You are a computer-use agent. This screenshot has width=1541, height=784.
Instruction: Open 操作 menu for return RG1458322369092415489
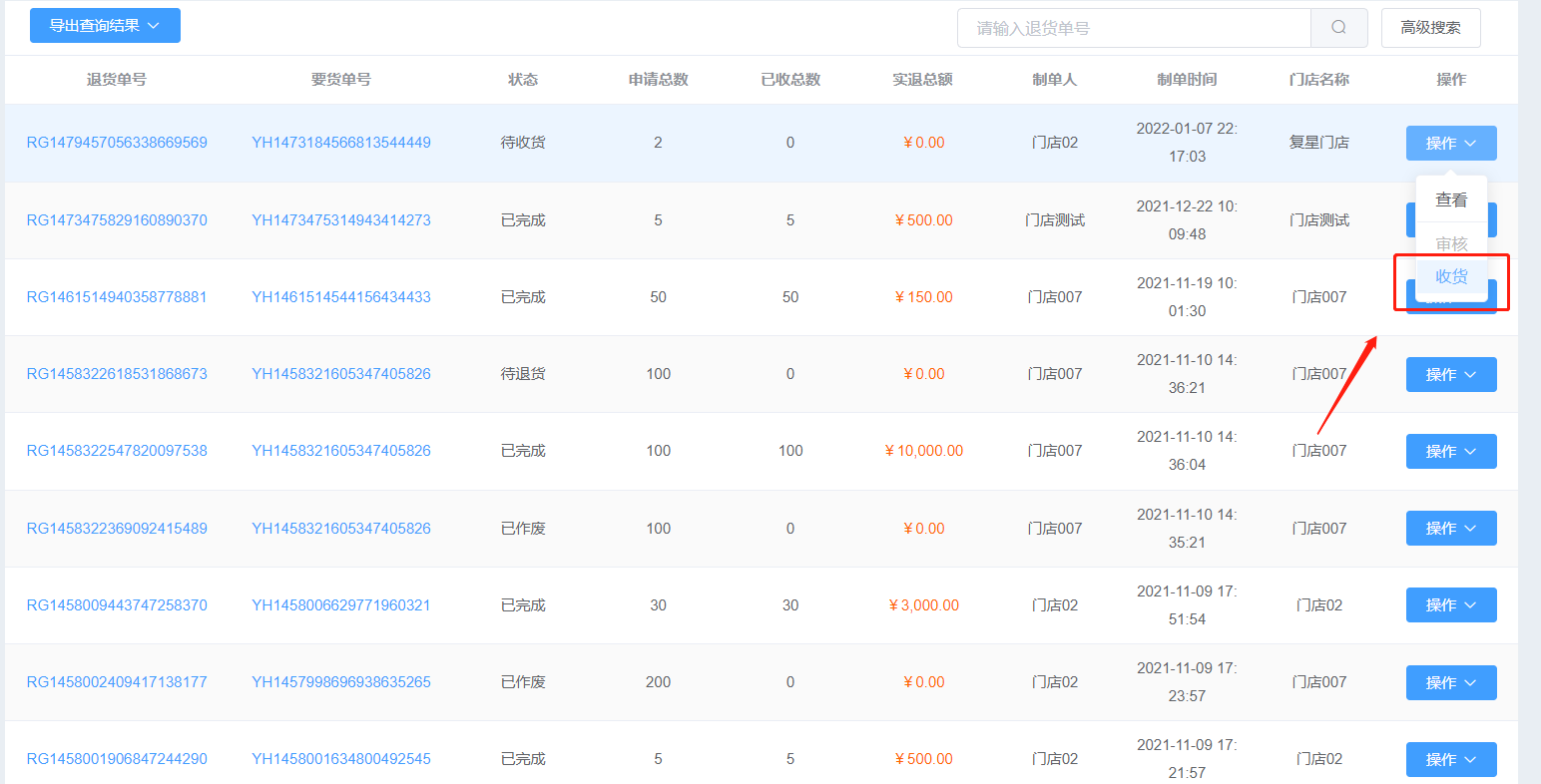[x=1450, y=529]
